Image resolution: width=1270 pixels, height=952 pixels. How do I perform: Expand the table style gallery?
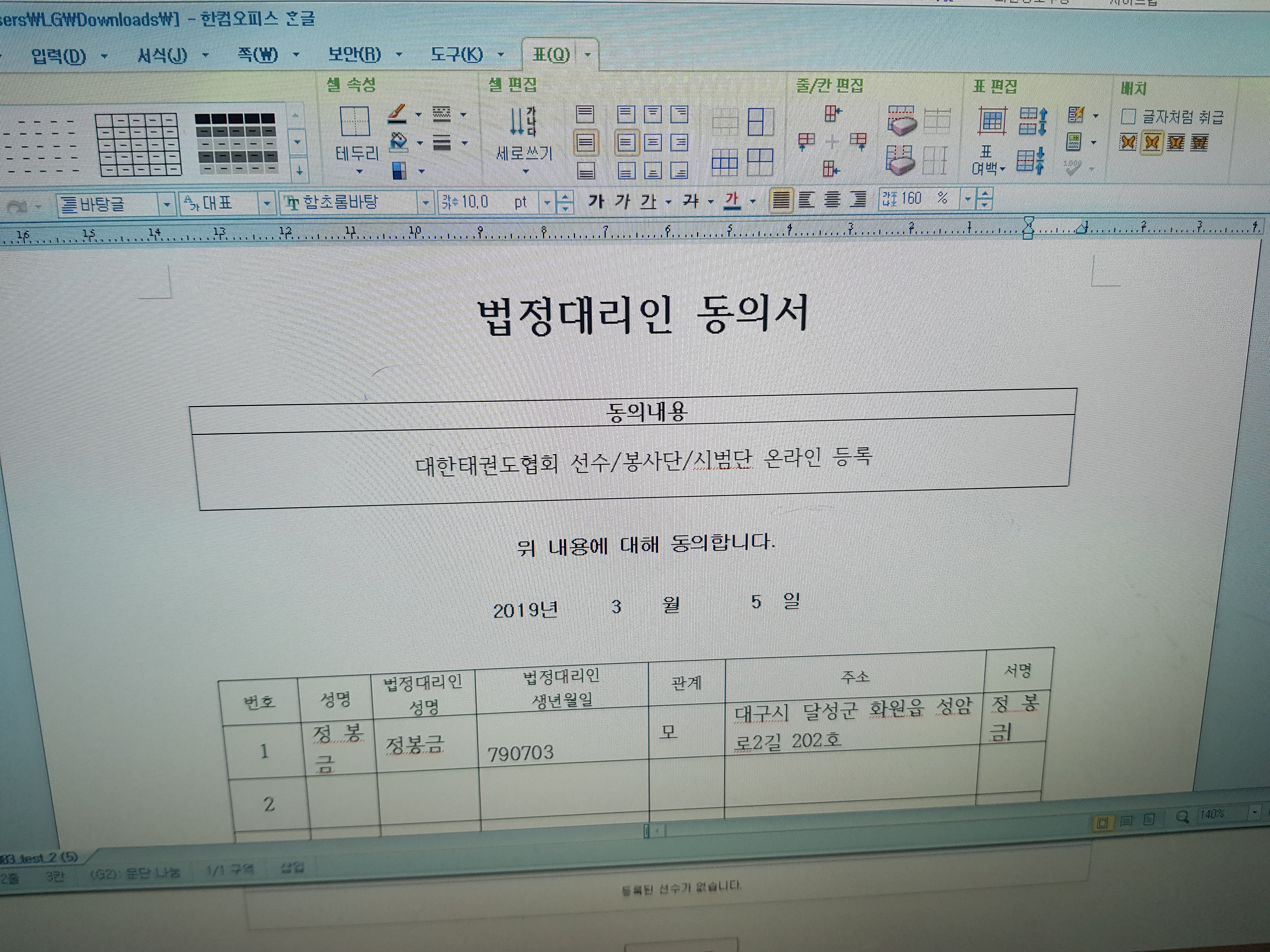tap(299, 170)
